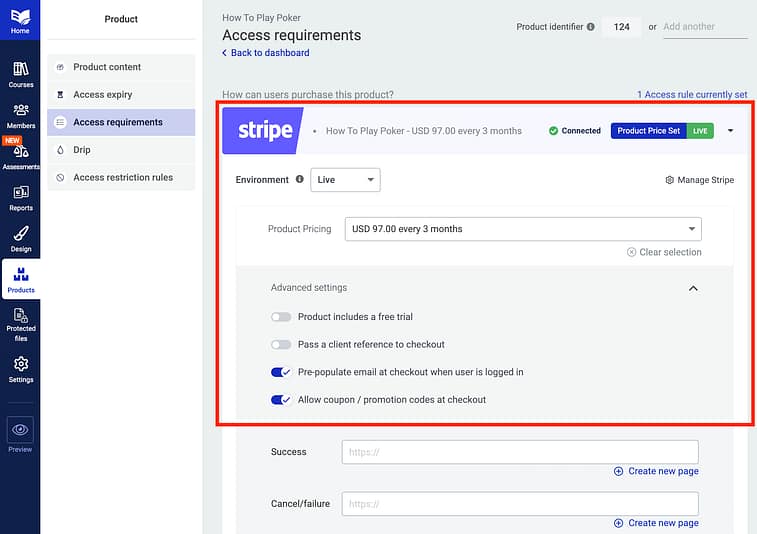Open the Environment Live dropdown

[345, 180]
